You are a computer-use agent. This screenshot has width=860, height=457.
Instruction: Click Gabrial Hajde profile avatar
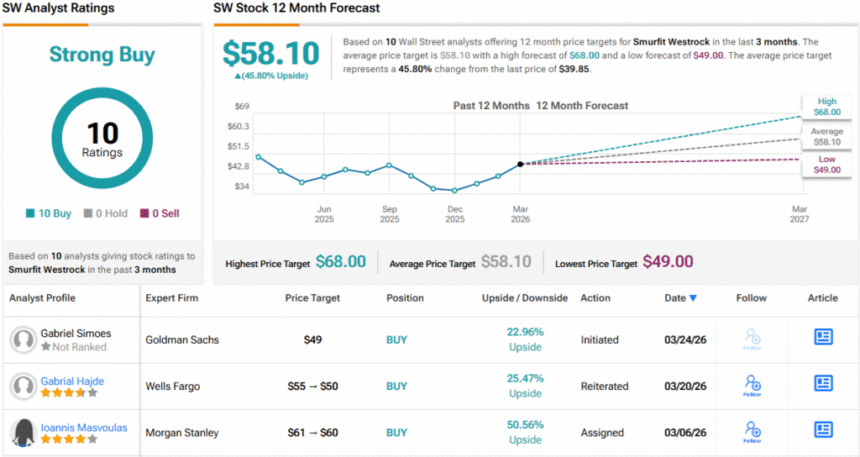23,386
